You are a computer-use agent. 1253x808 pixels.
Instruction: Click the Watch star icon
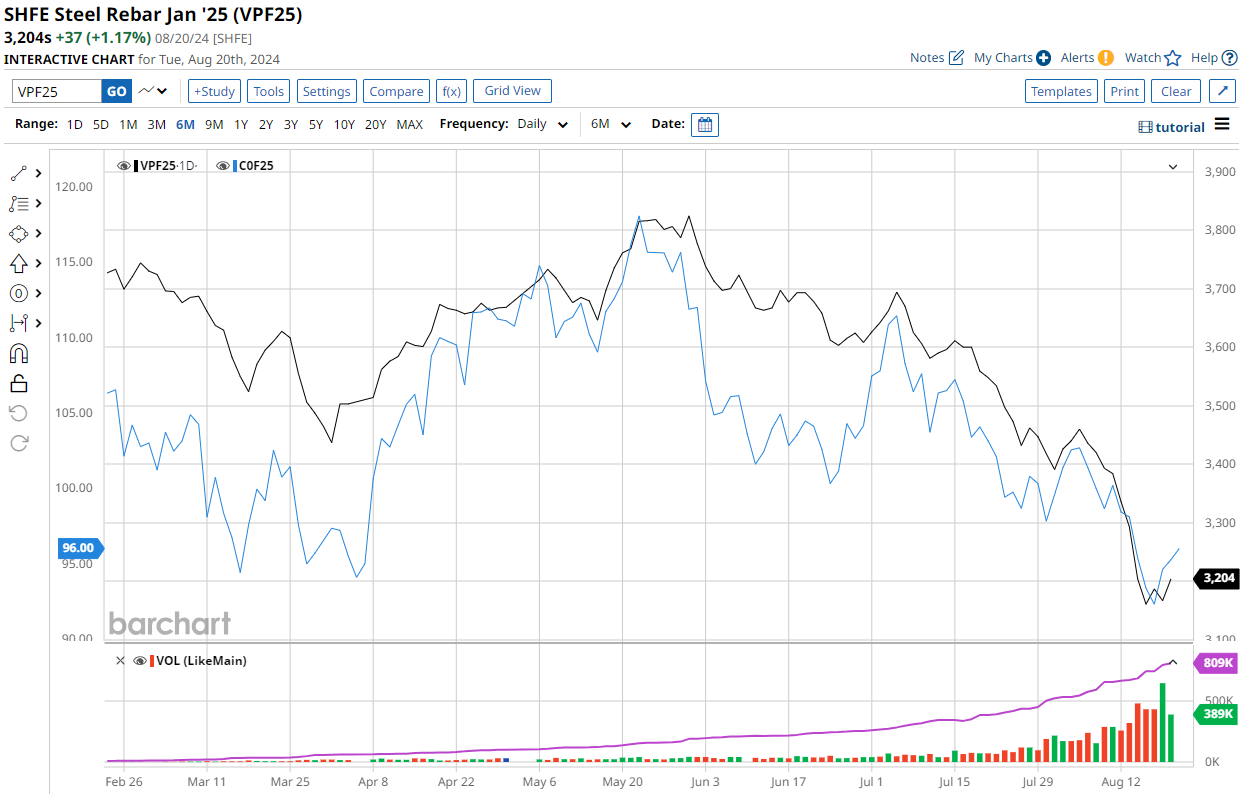coord(1173,58)
